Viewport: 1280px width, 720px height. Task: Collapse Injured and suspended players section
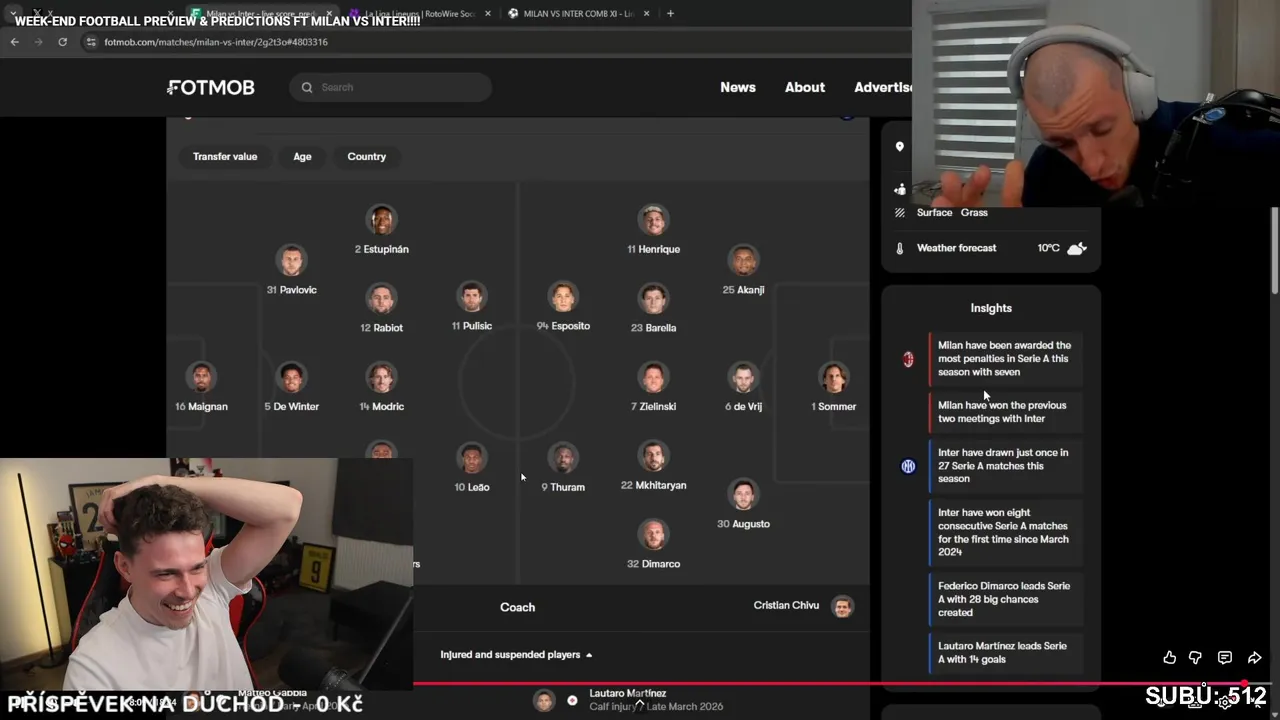click(516, 655)
